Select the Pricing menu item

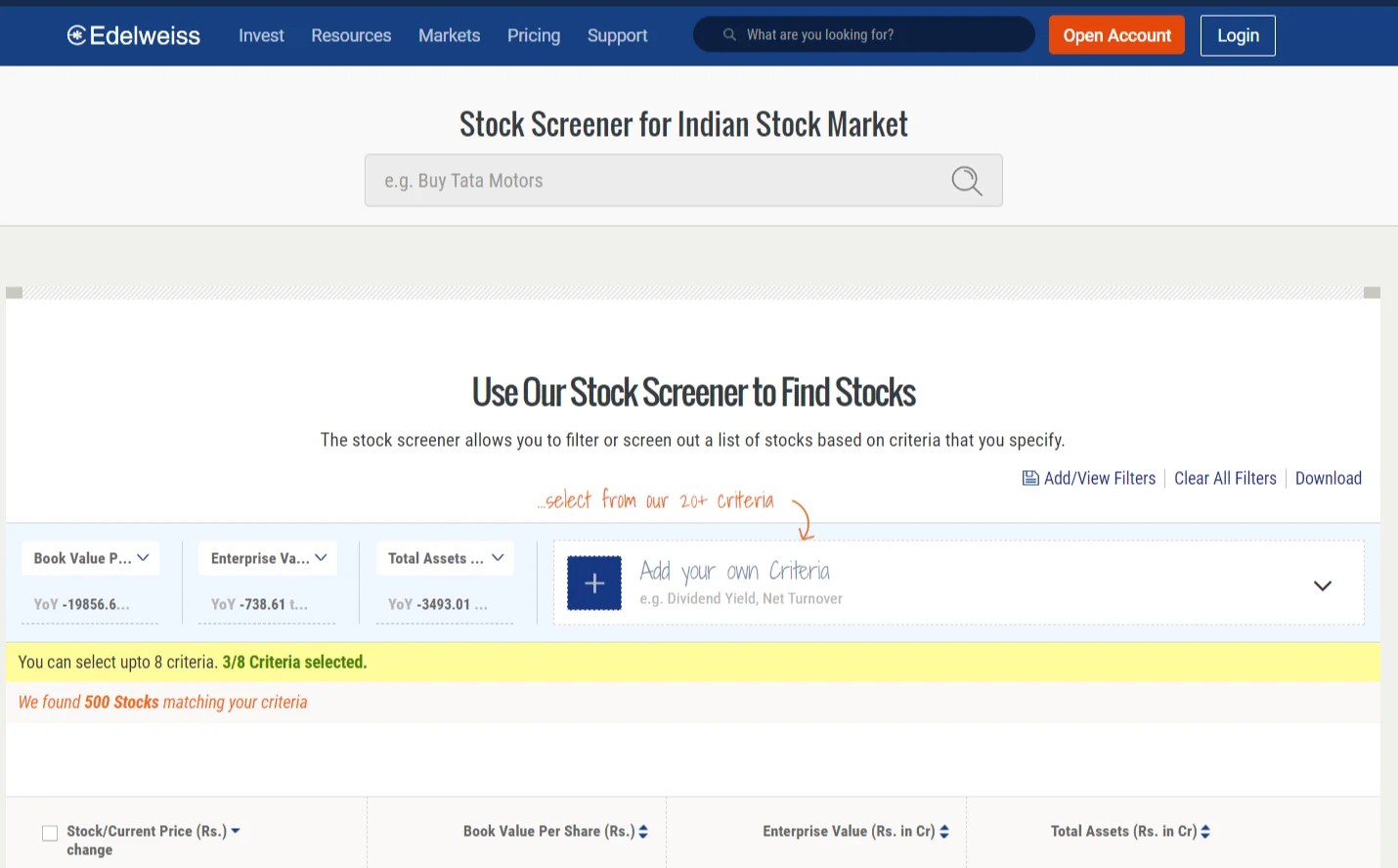point(533,35)
